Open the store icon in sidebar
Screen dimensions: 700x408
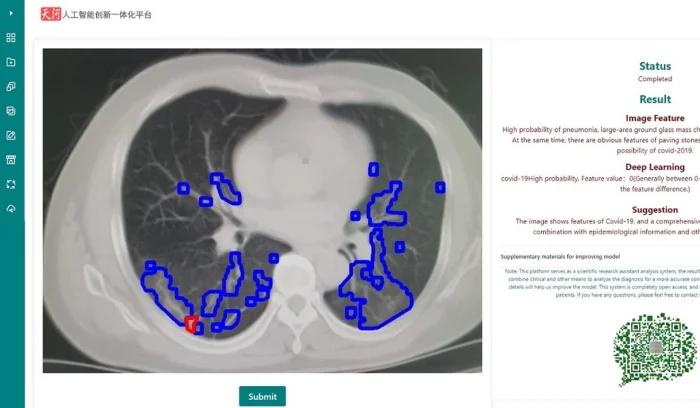[x=11, y=159]
